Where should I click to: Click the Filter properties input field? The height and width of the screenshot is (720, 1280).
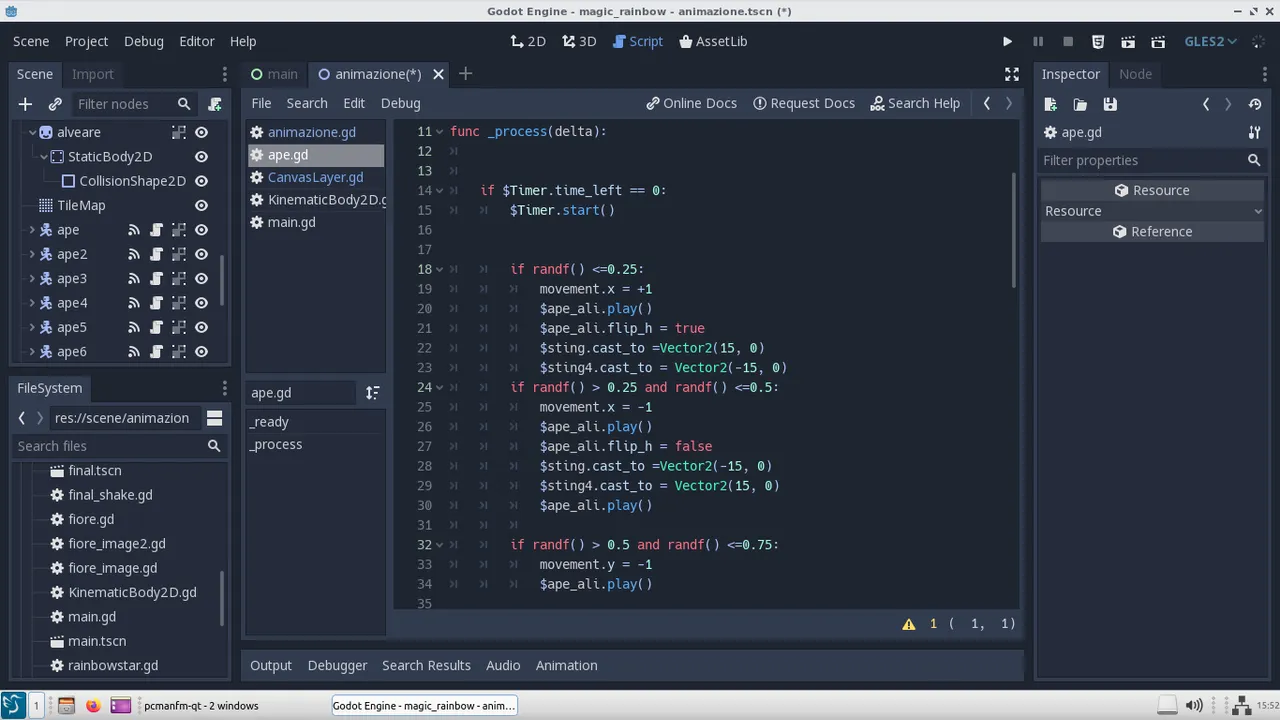[x=1152, y=160]
